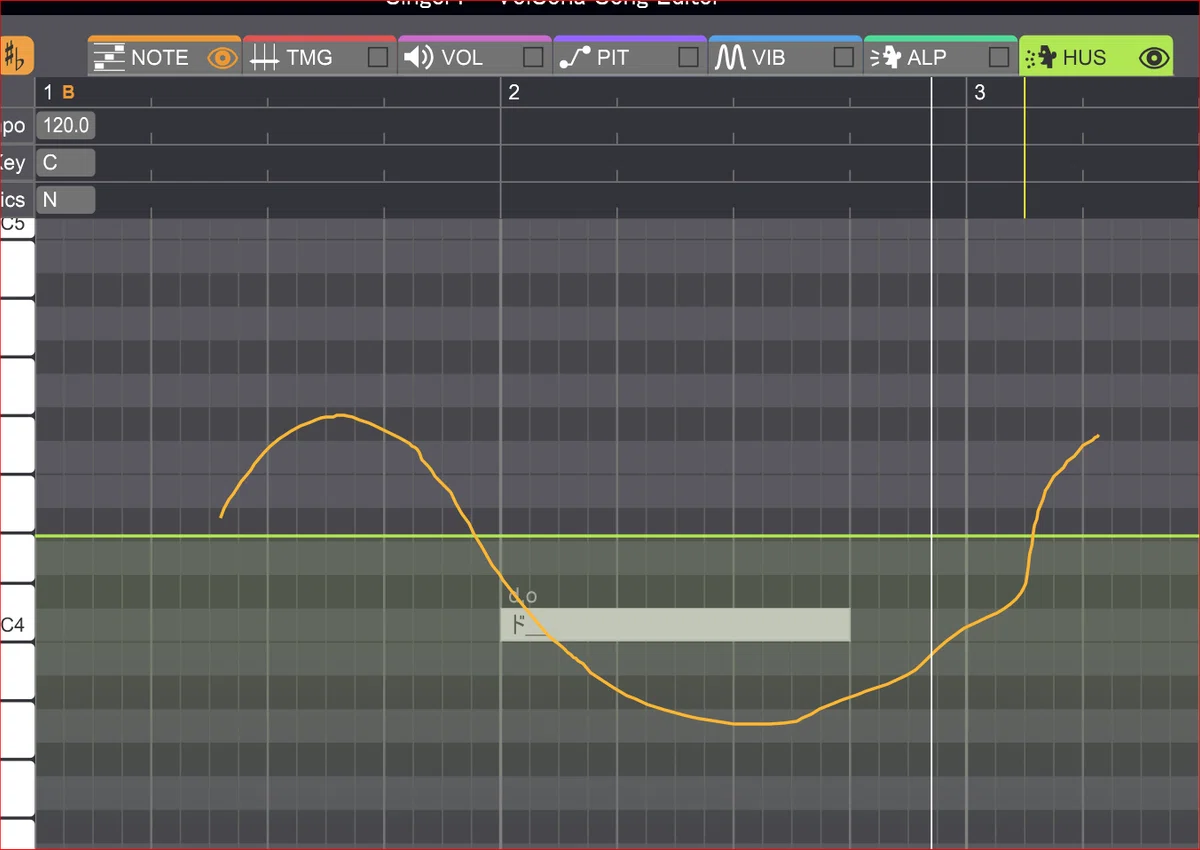Click the 'd o' phoneme label
Image resolution: width=1200 pixels, height=850 pixels.
click(523, 596)
